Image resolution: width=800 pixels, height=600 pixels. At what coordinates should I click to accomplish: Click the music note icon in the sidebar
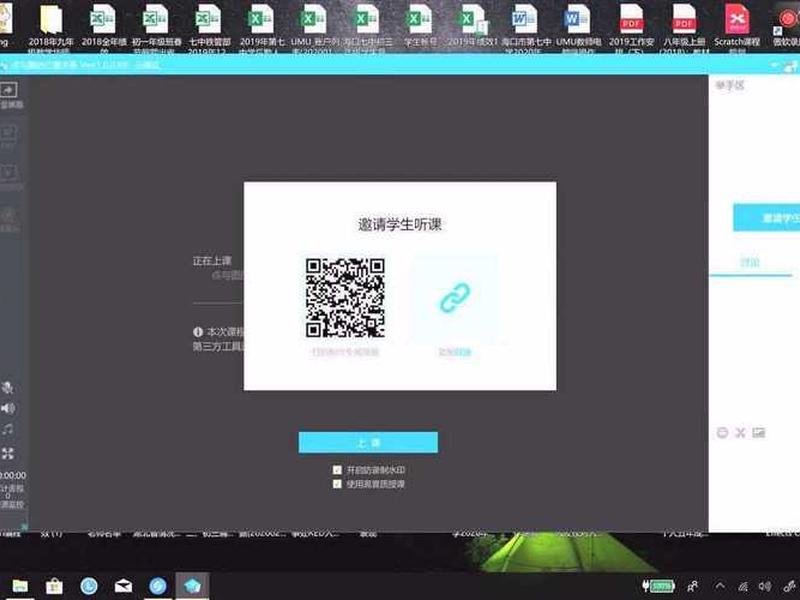[8, 430]
